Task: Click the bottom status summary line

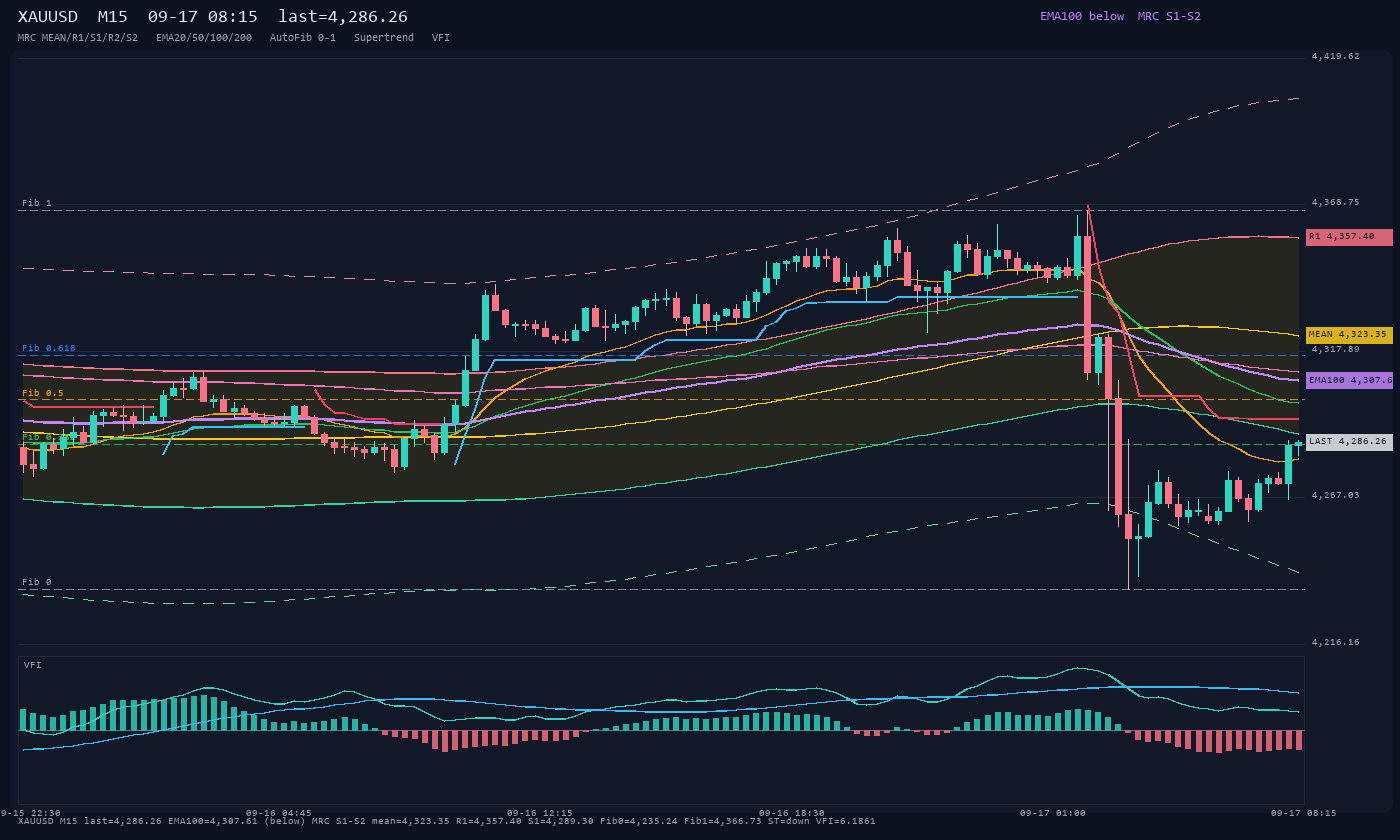Action: coord(447,822)
